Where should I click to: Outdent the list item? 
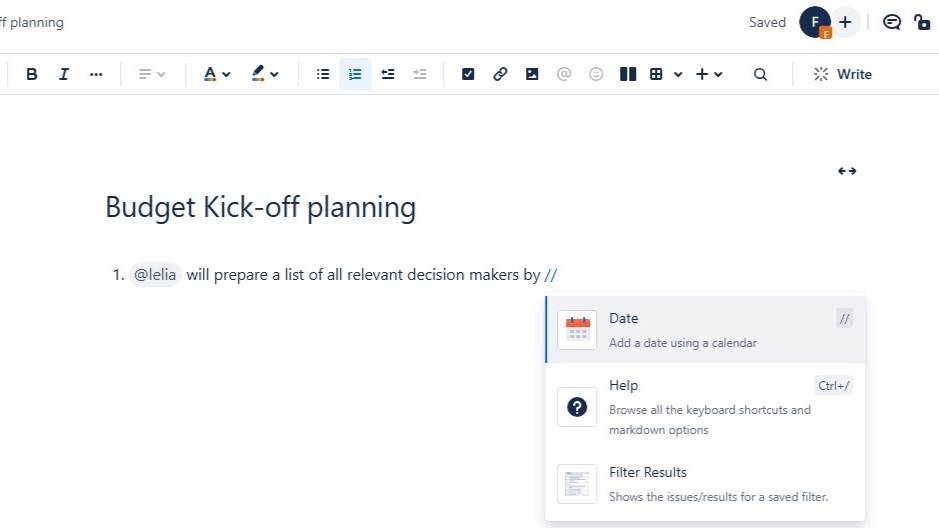point(420,74)
